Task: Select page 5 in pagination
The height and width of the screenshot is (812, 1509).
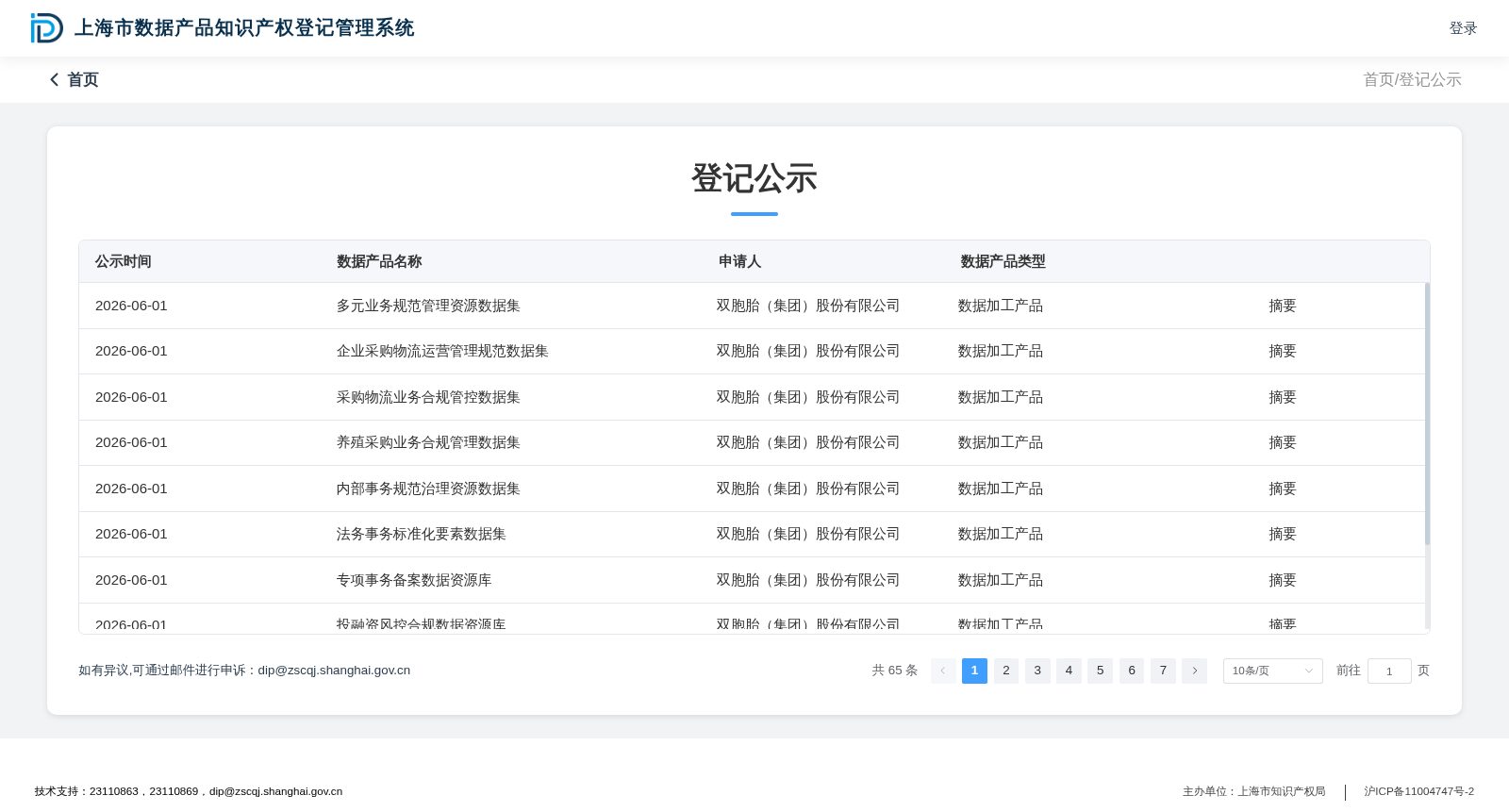Action: (1100, 671)
